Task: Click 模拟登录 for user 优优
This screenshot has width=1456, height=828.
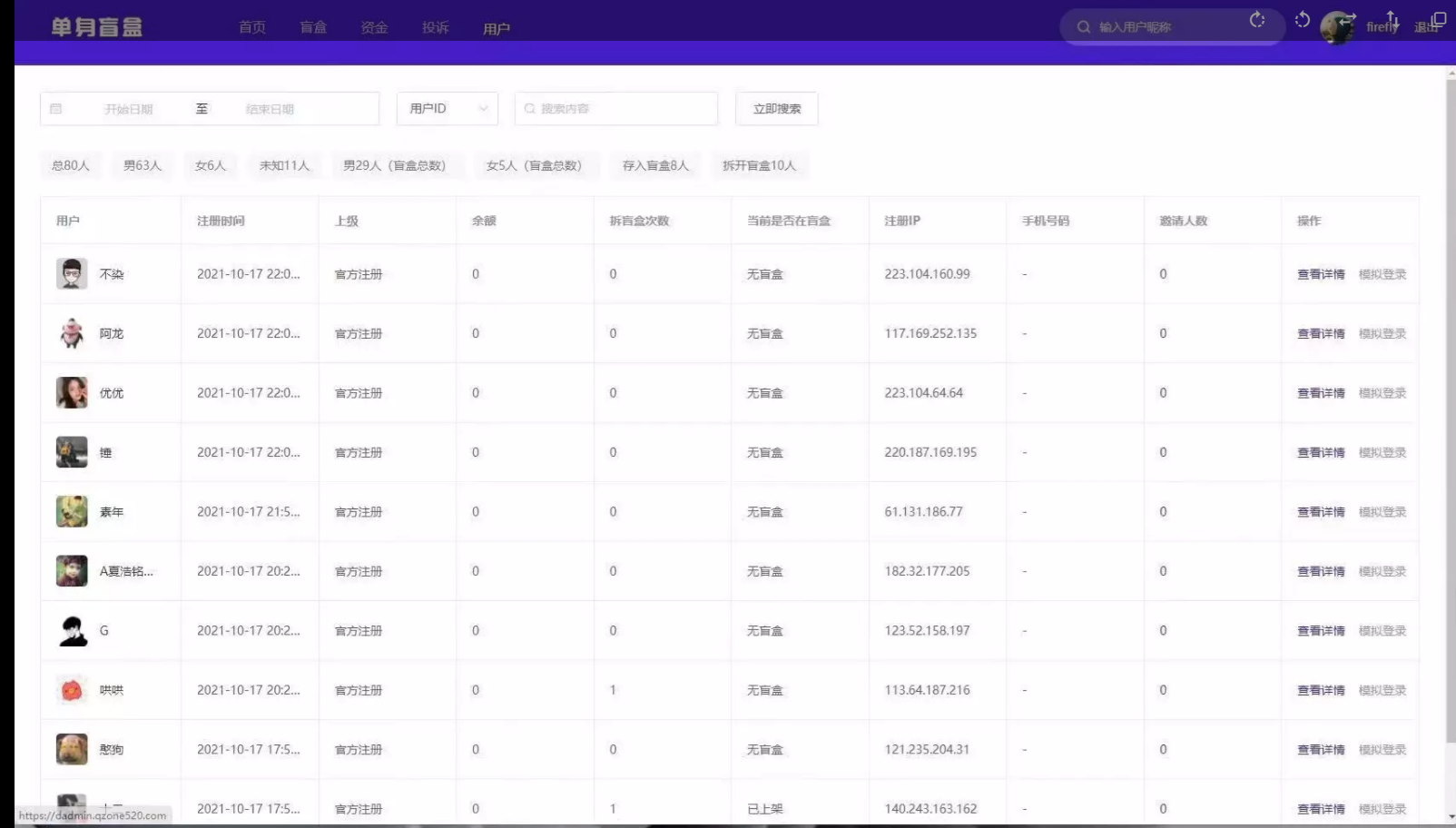Action: pyautogui.click(x=1382, y=393)
